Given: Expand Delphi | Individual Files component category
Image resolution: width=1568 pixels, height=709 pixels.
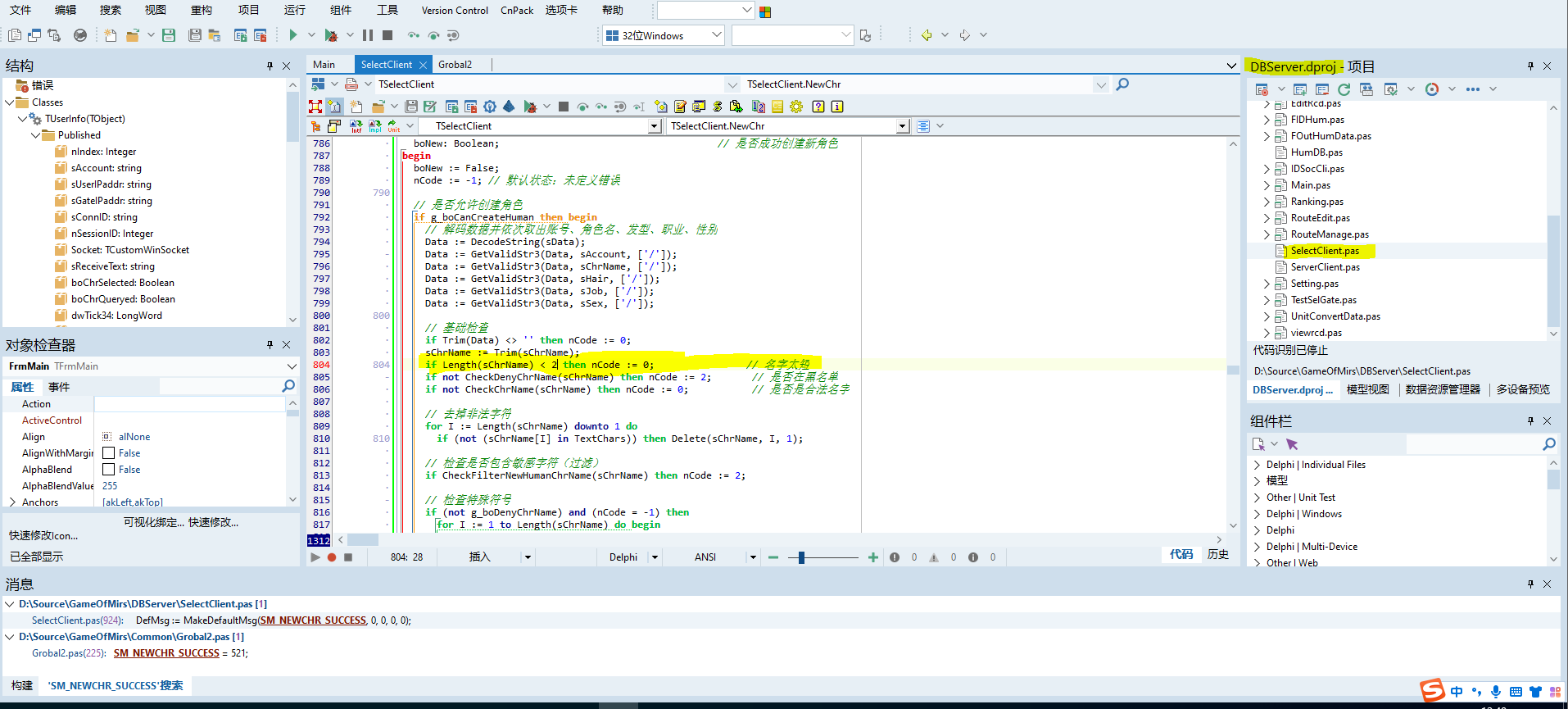Looking at the screenshot, I should pos(1258,465).
